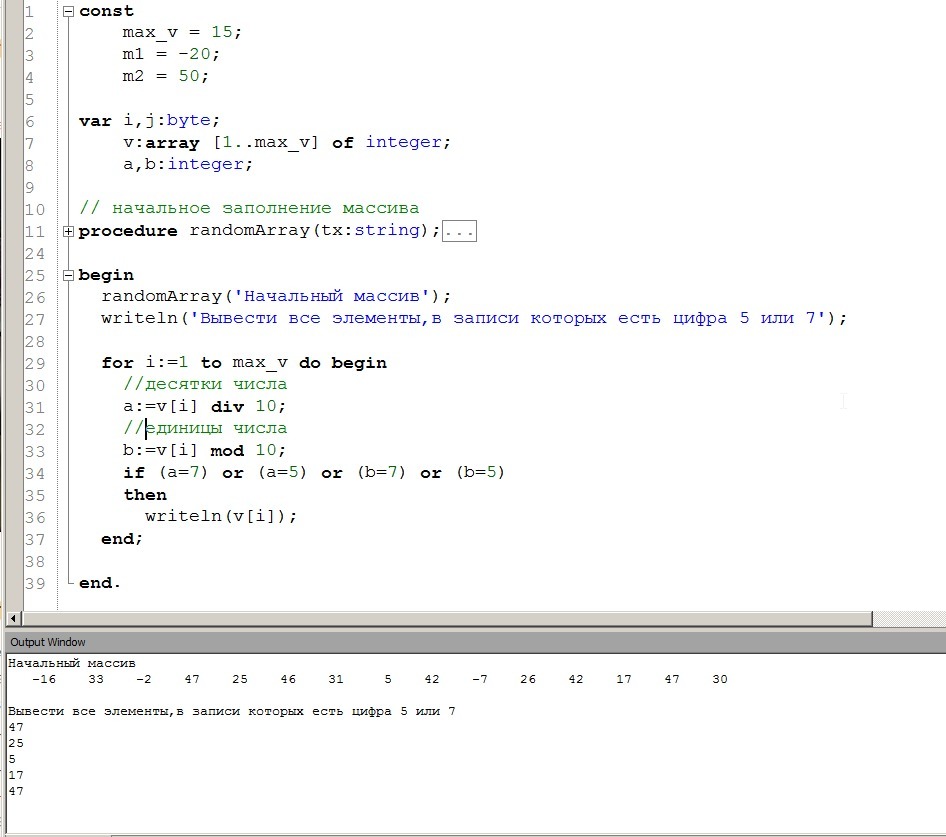Click the comment '//десятки числа'

205,384
